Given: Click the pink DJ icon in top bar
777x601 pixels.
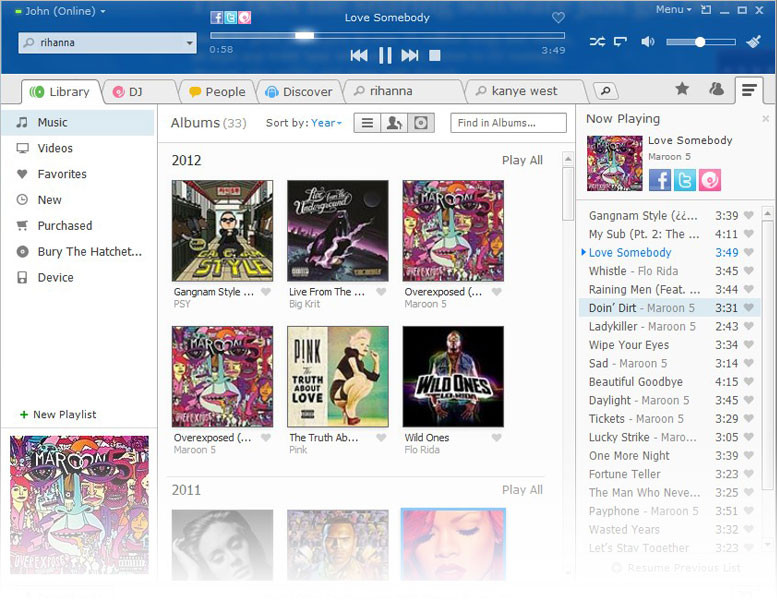Looking at the screenshot, I should [x=245, y=17].
